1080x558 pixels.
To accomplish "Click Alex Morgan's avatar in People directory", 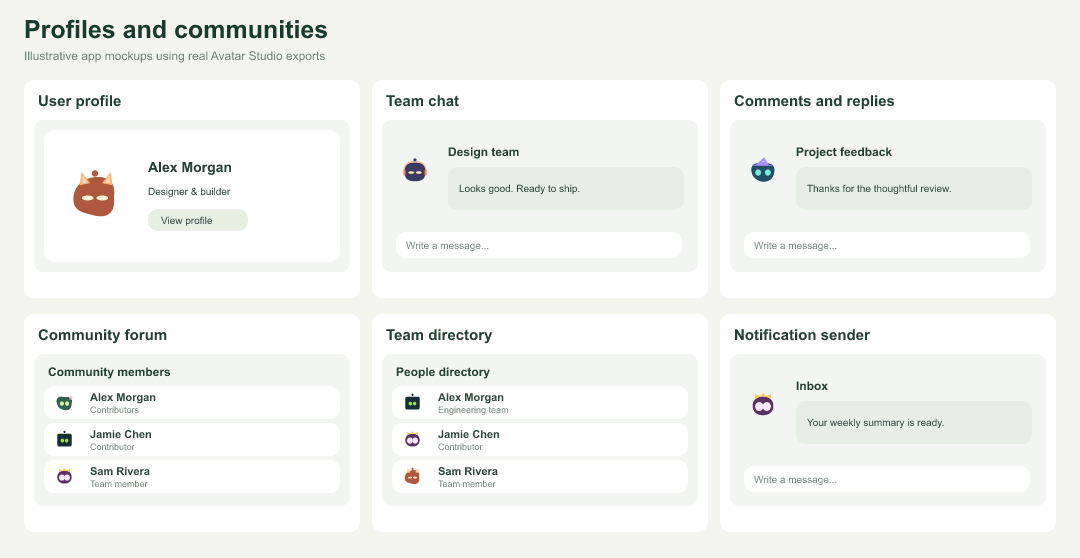I will point(413,402).
